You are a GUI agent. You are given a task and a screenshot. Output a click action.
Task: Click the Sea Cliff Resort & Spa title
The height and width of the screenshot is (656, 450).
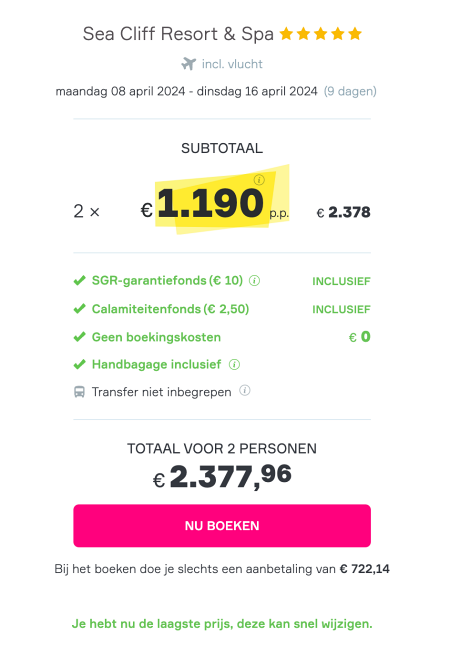178,34
